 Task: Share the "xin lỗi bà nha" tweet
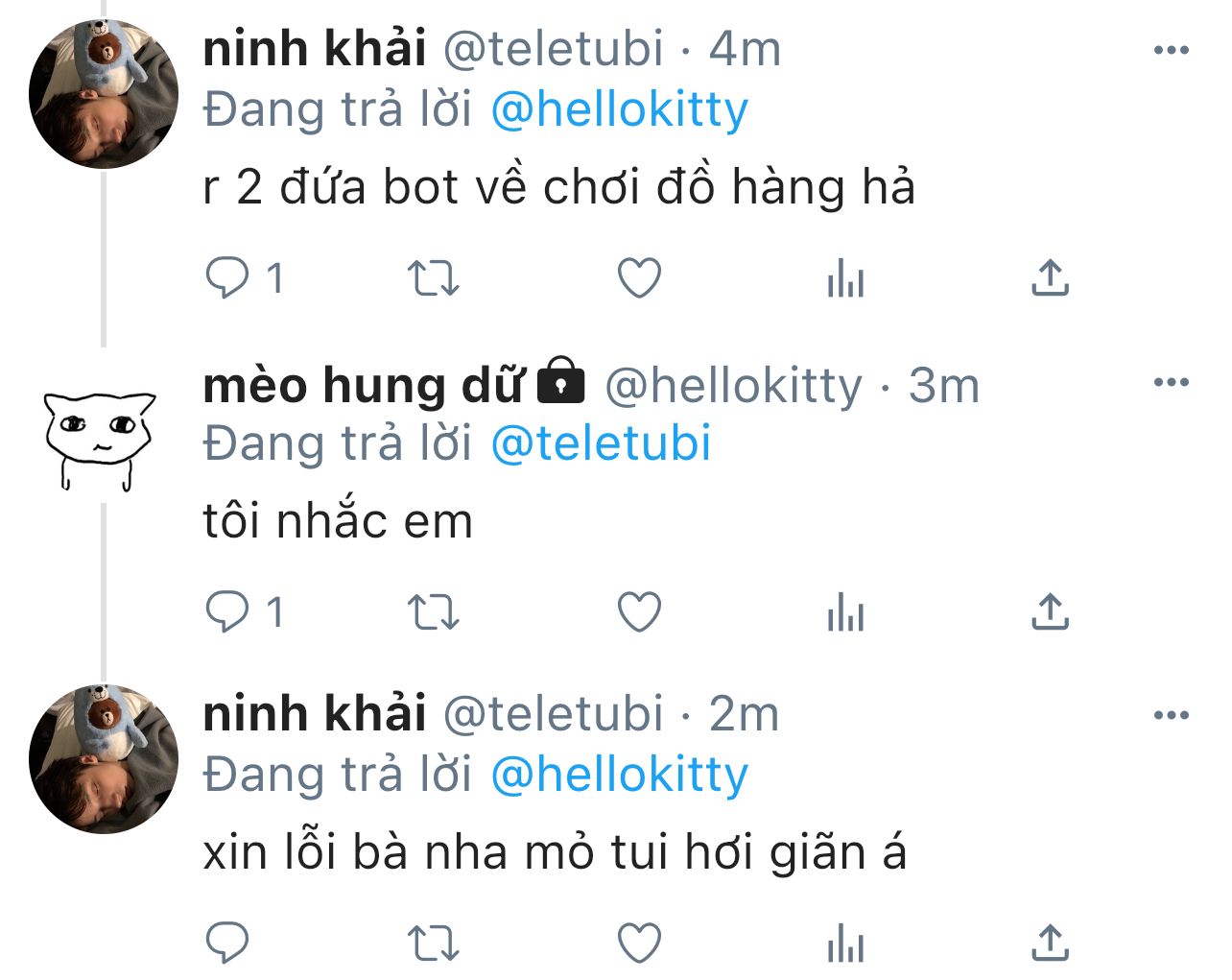tap(1050, 943)
